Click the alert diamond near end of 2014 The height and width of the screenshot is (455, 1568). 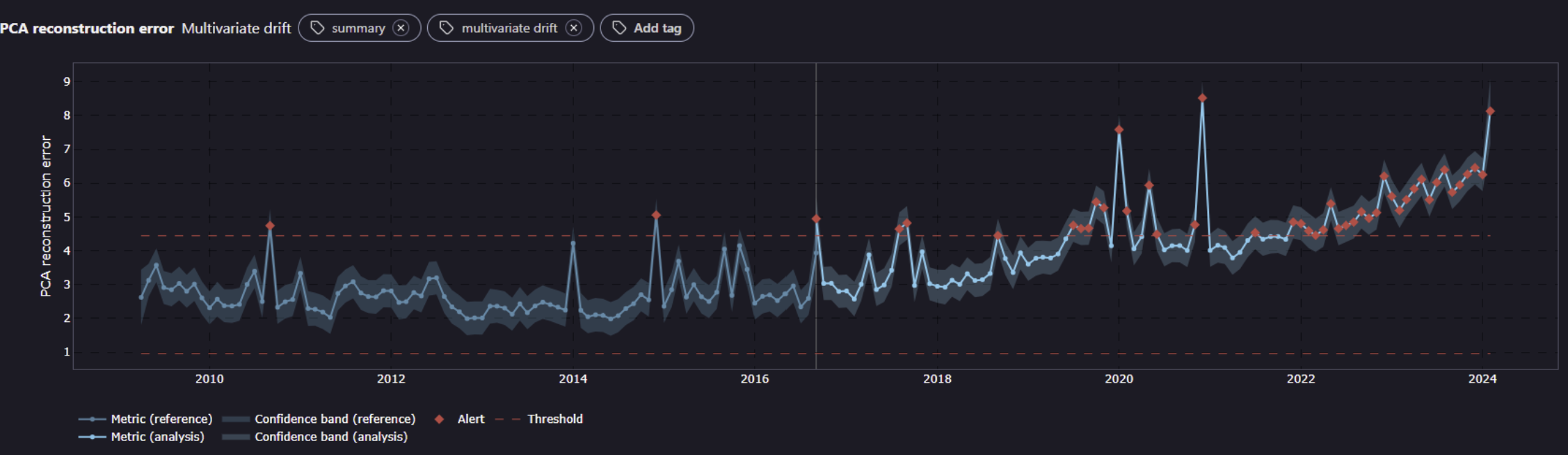(656, 215)
